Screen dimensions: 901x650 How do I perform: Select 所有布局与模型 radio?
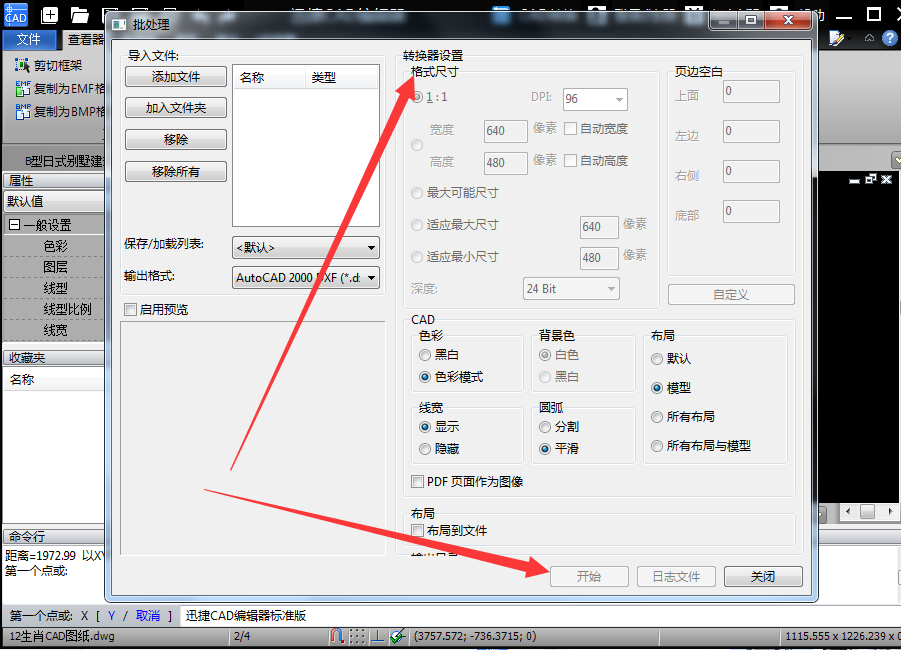pyautogui.click(x=657, y=445)
